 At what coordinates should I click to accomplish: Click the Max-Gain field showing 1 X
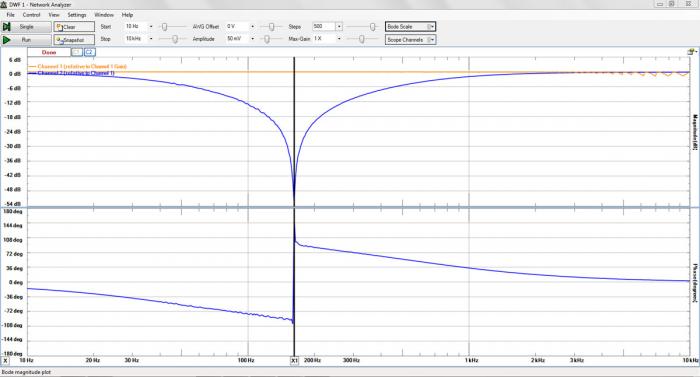tap(324, 39)
